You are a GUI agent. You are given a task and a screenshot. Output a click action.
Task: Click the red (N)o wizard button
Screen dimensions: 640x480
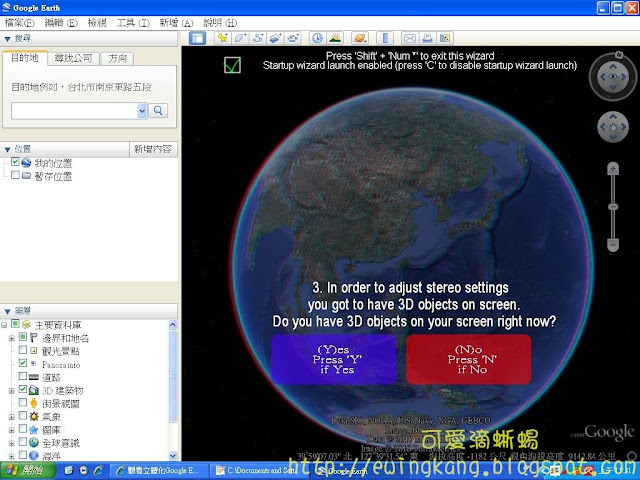tap(469, 359)
